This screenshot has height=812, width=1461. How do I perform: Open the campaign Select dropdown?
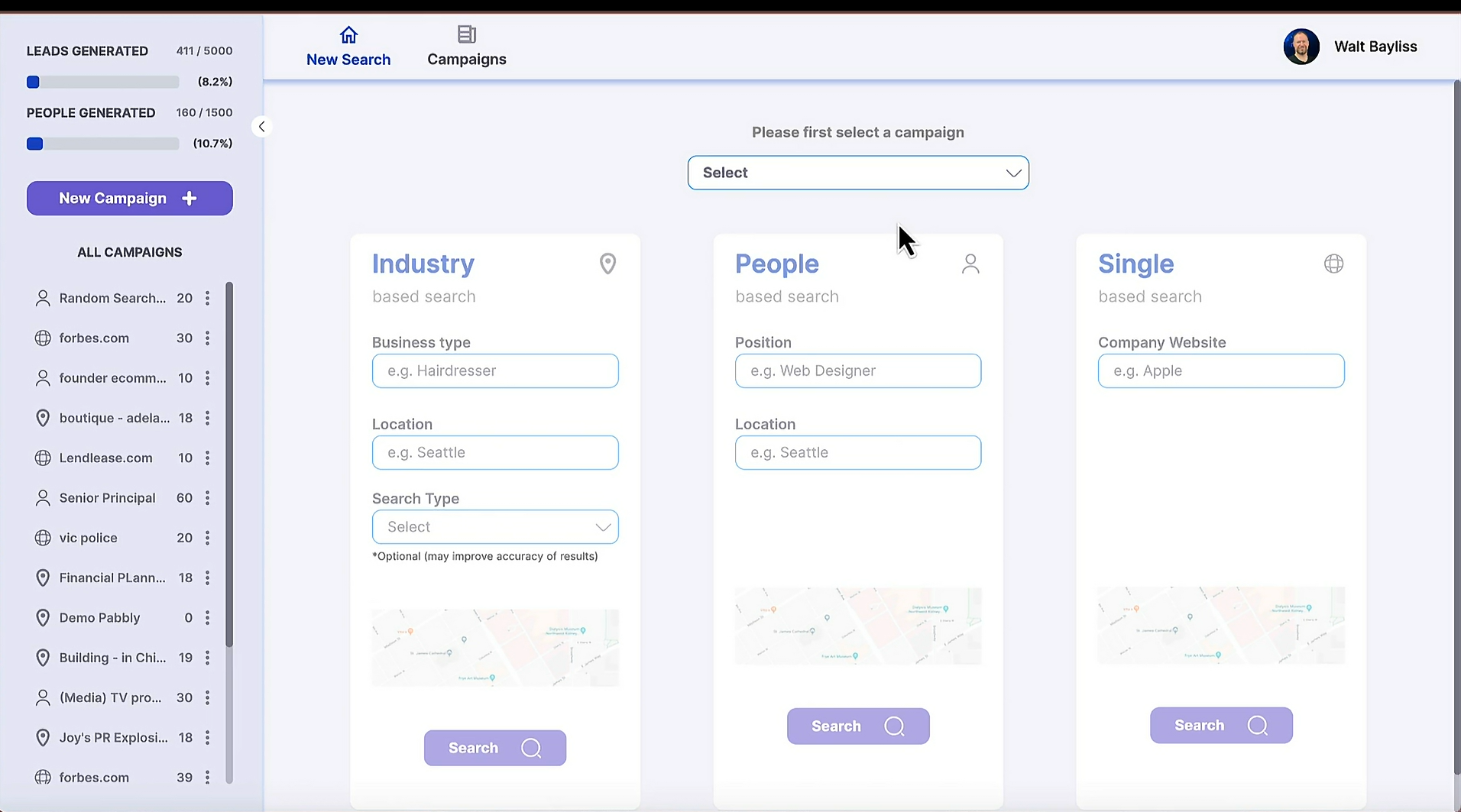point(857,173)
